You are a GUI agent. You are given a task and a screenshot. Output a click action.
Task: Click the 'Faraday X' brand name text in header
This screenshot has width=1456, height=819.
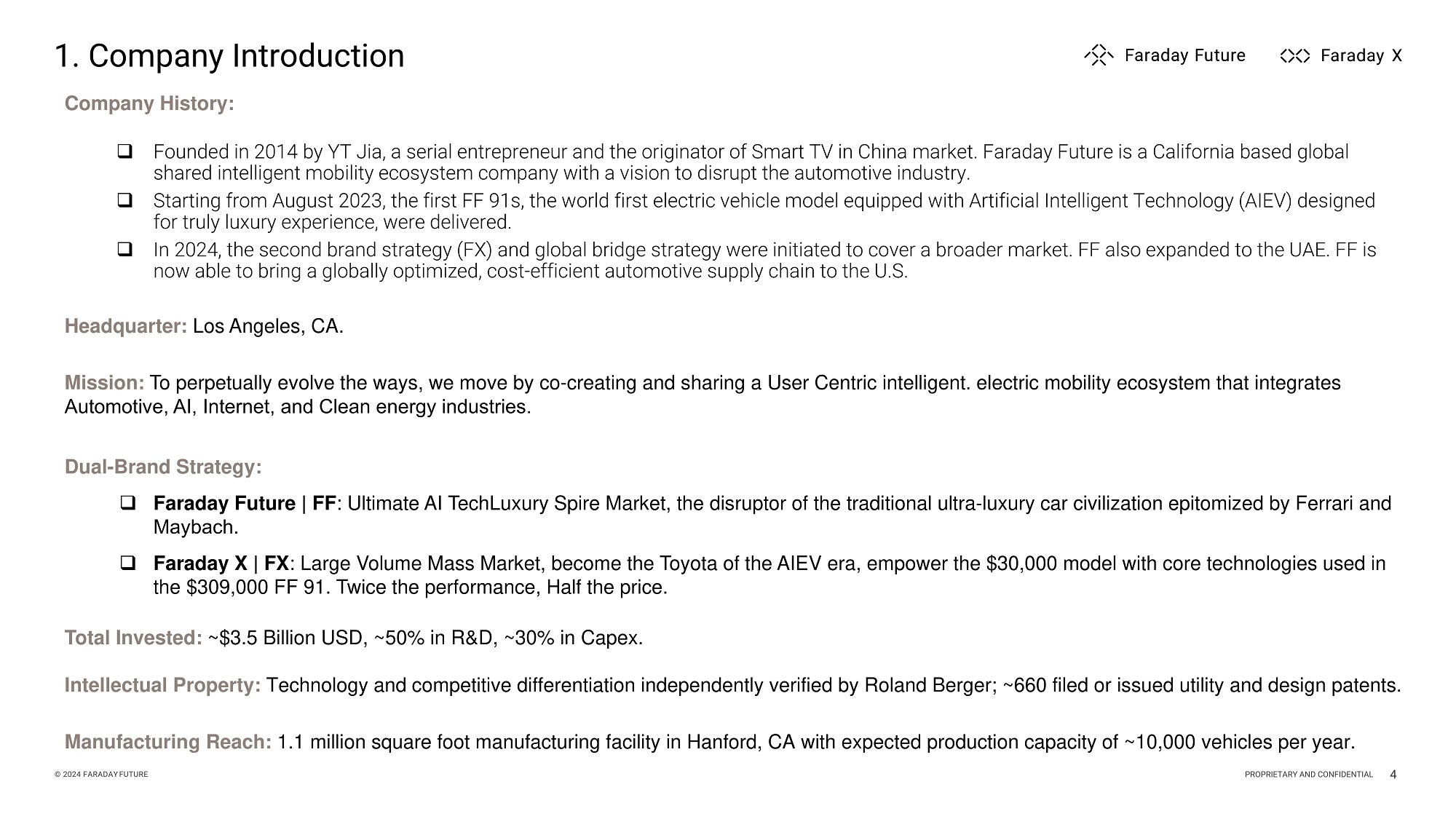[1361, 56]
